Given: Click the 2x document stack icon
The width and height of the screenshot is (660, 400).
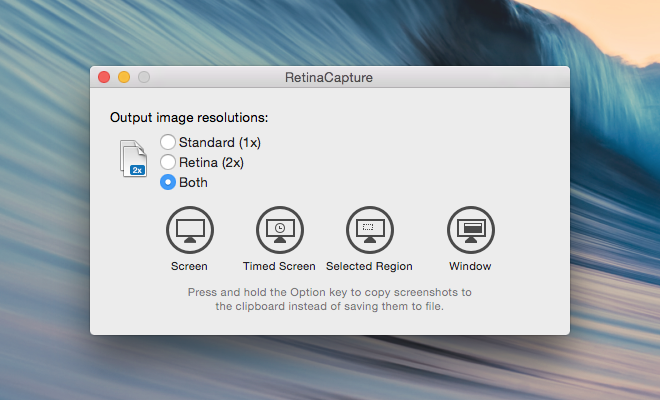Looking at the screenshot, I should 133,160.
